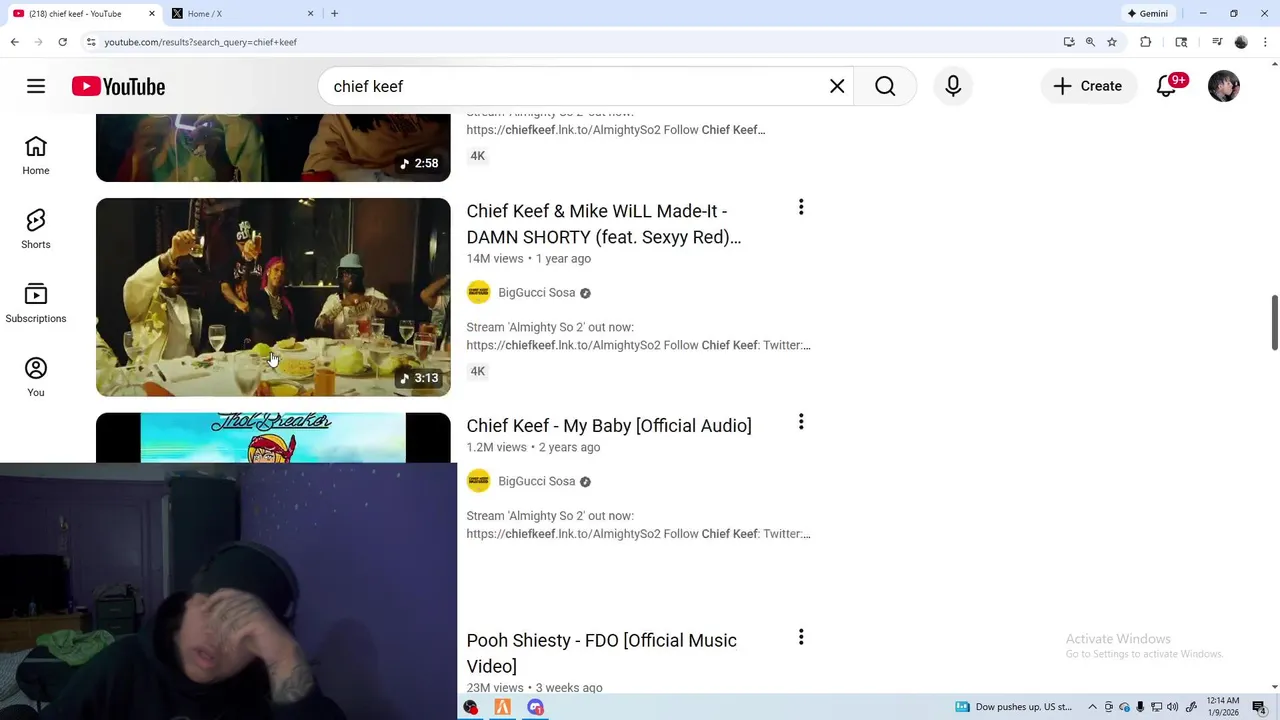Open DAMN SHORTY video thumbnail
Viewport: 1280px width, 720px height.
[273, 297]
